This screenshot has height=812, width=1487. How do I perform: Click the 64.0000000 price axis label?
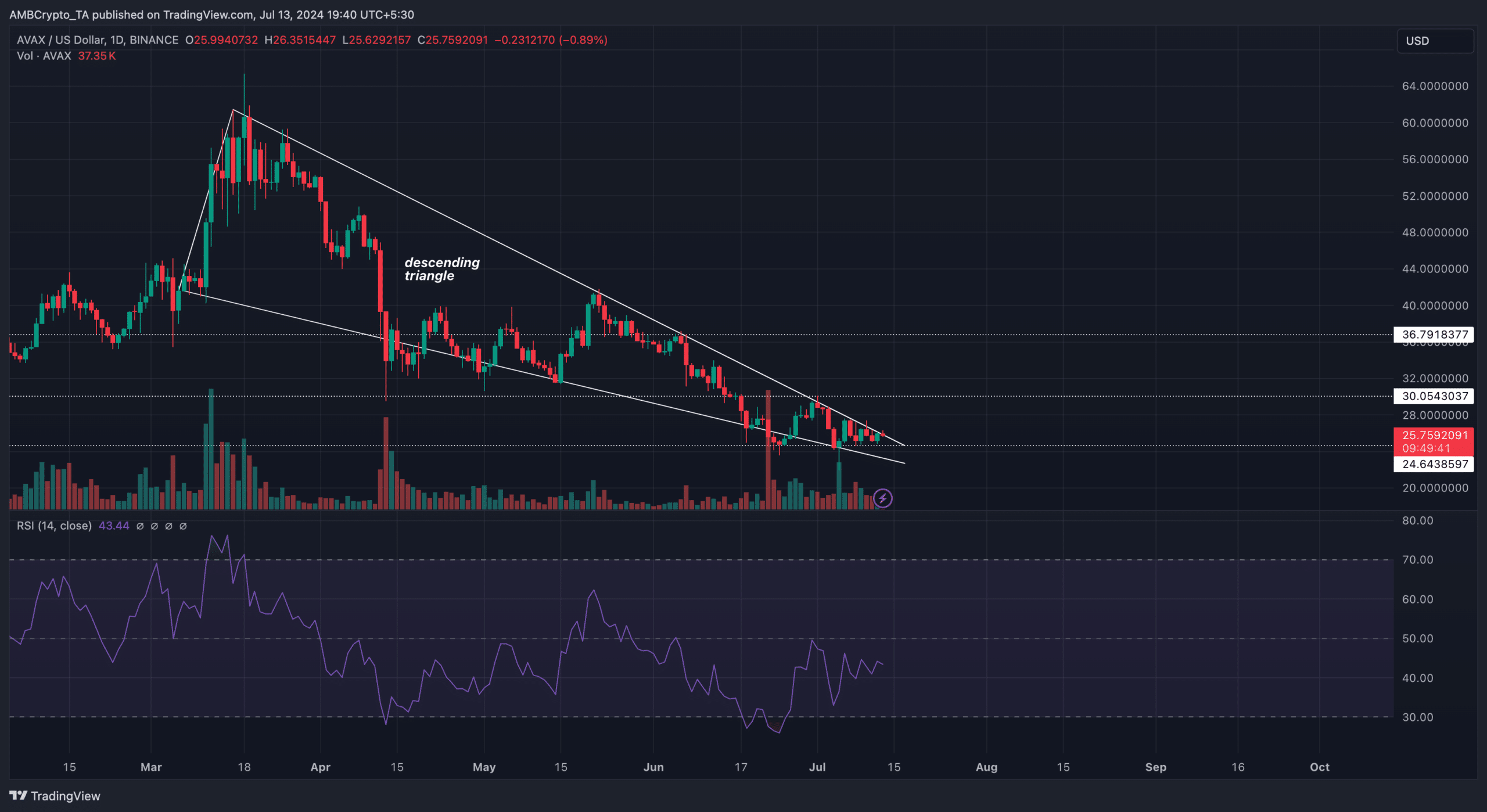click(1435, 86)
